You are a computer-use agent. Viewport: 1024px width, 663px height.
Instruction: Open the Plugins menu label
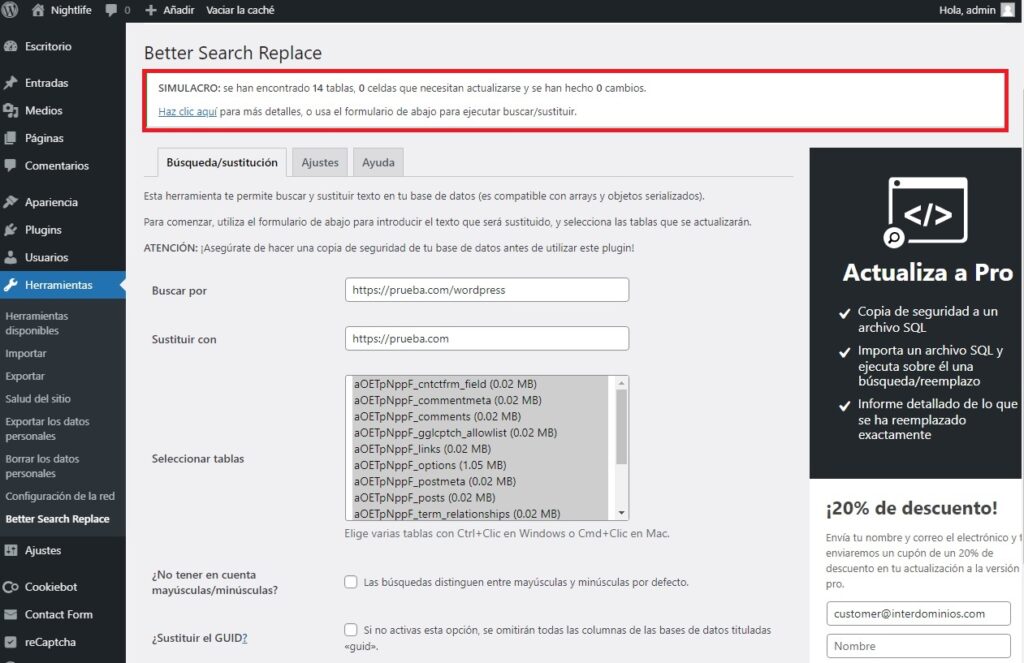(43, 230)
